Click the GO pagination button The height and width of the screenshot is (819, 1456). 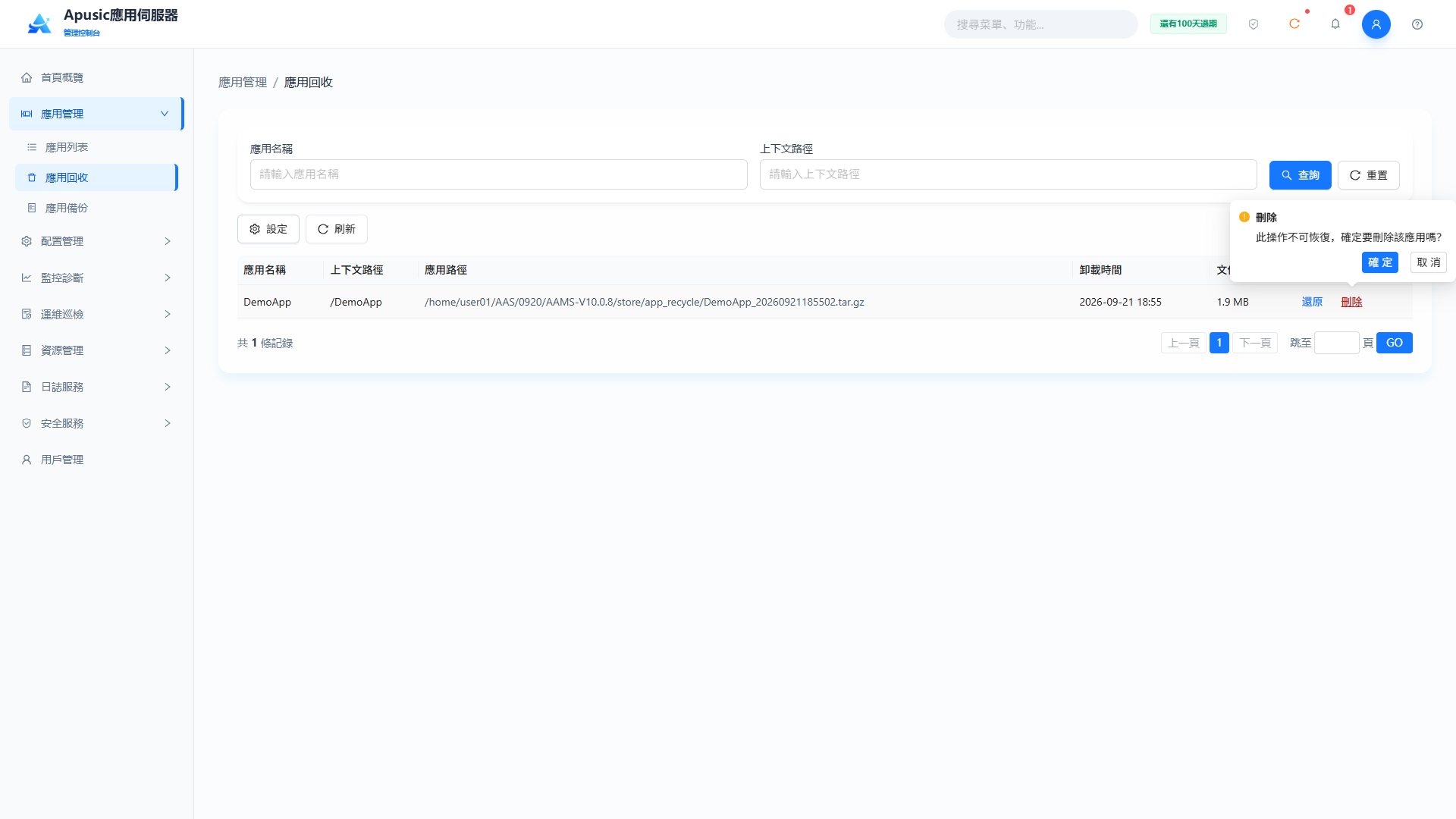[1394, 343]
